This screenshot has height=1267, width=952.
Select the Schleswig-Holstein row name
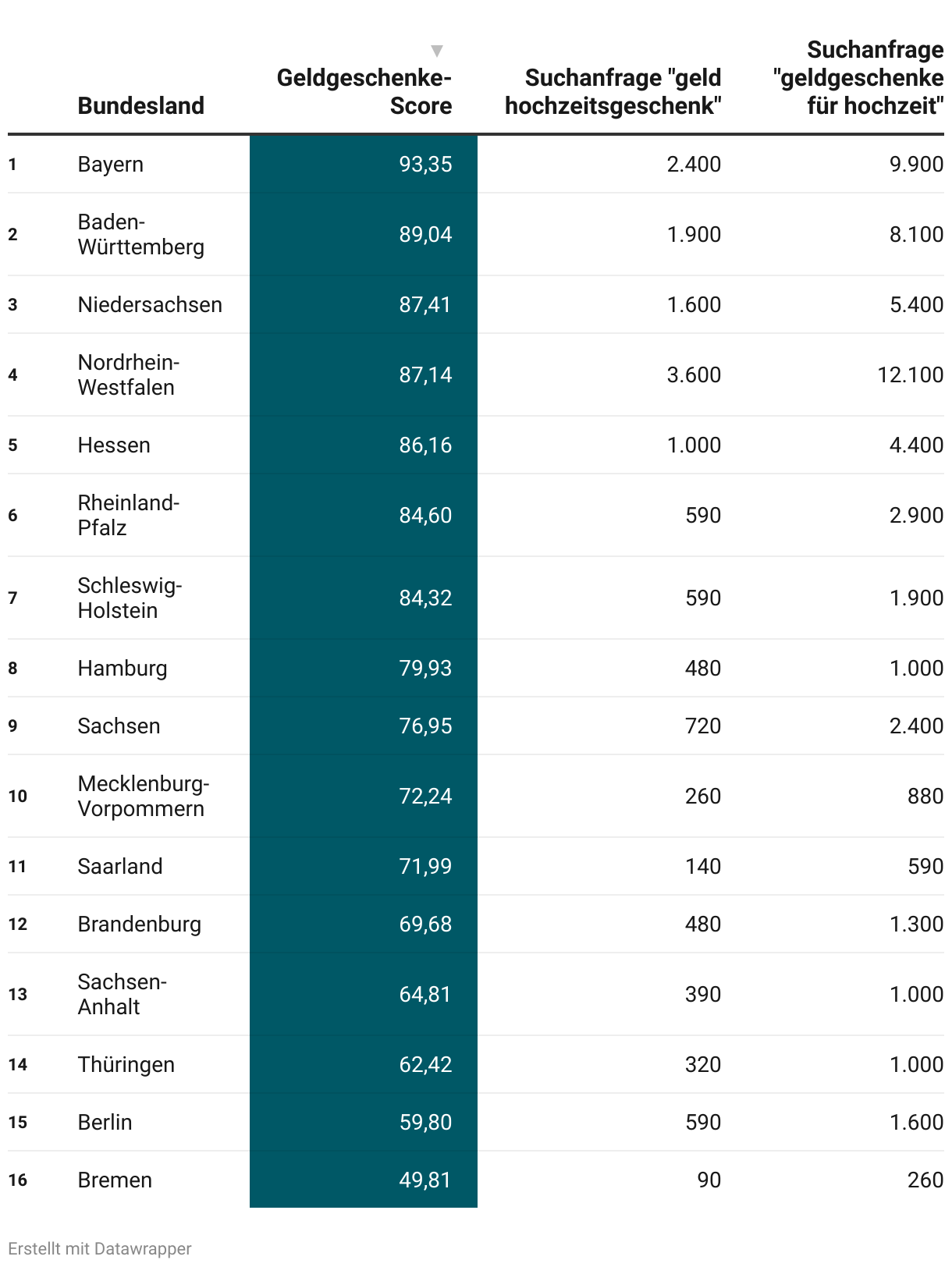(x=130, y=598)
